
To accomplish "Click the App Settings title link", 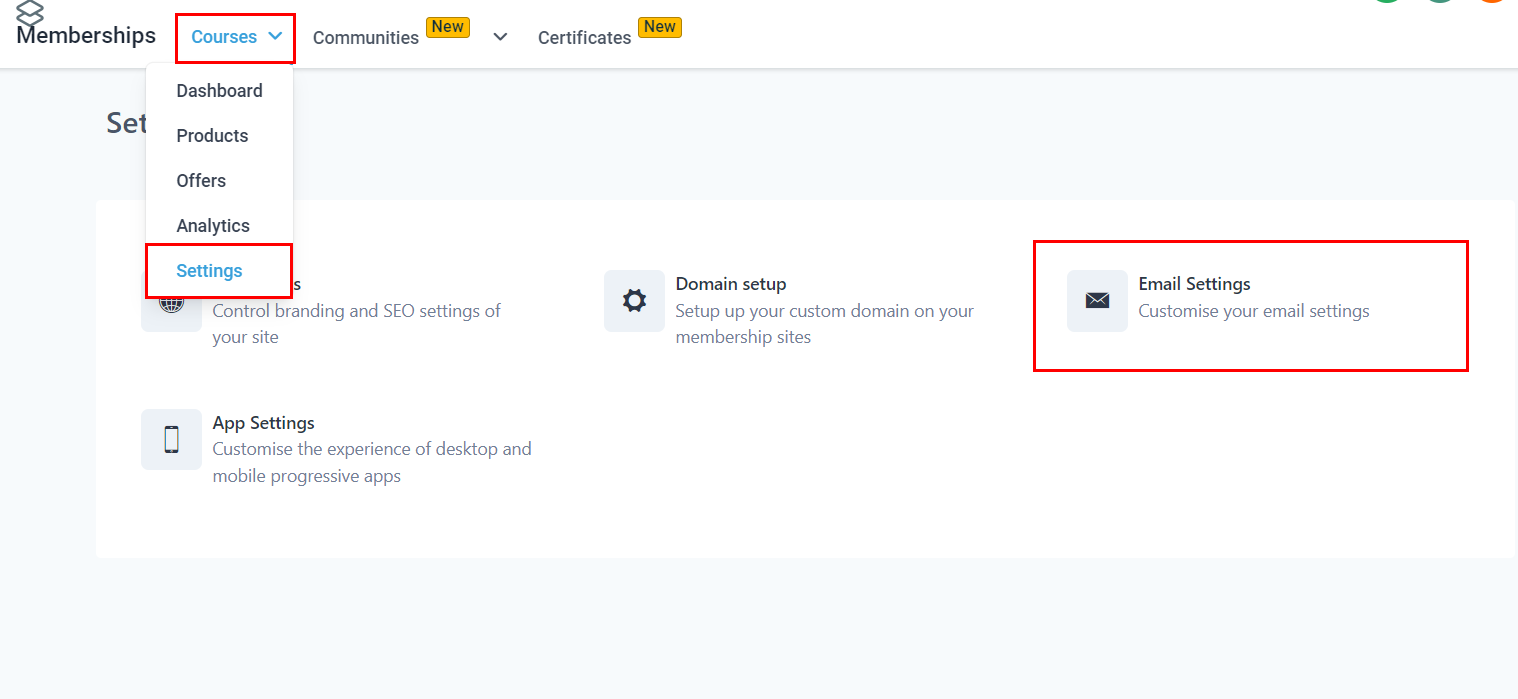I will point(263,423).
